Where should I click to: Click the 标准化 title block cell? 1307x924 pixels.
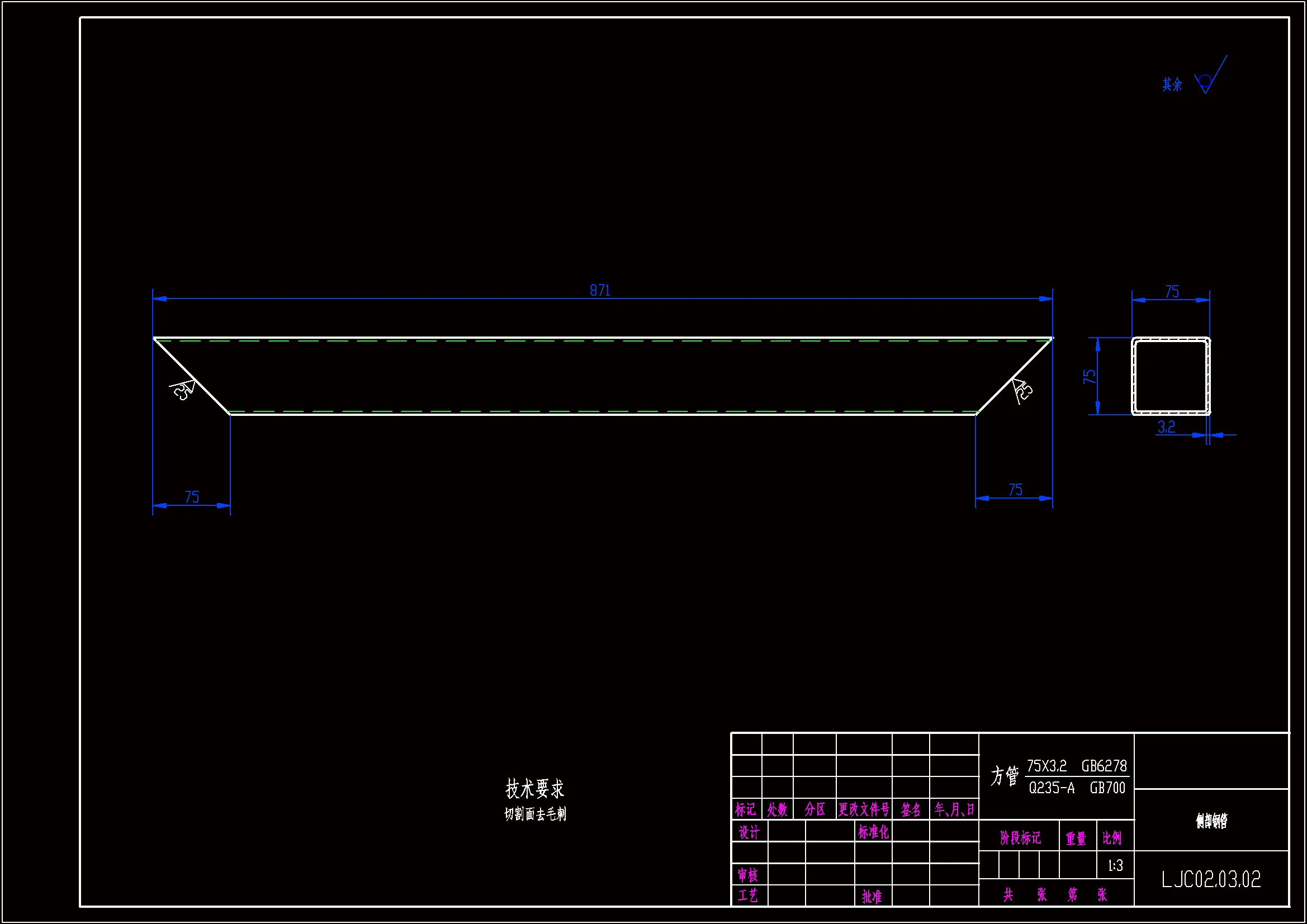[x=873, y=832]
